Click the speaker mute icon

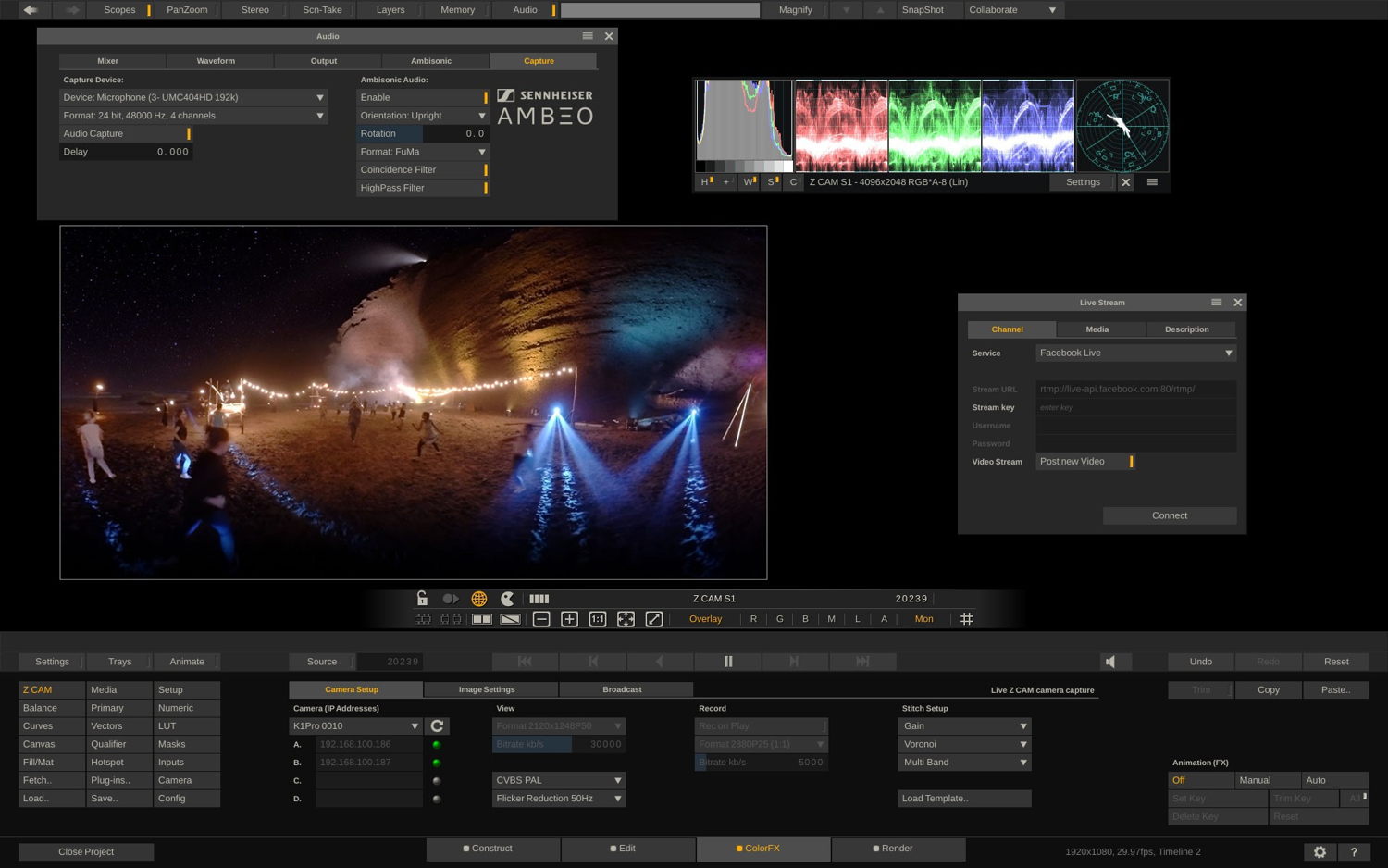coord(1110,662)
